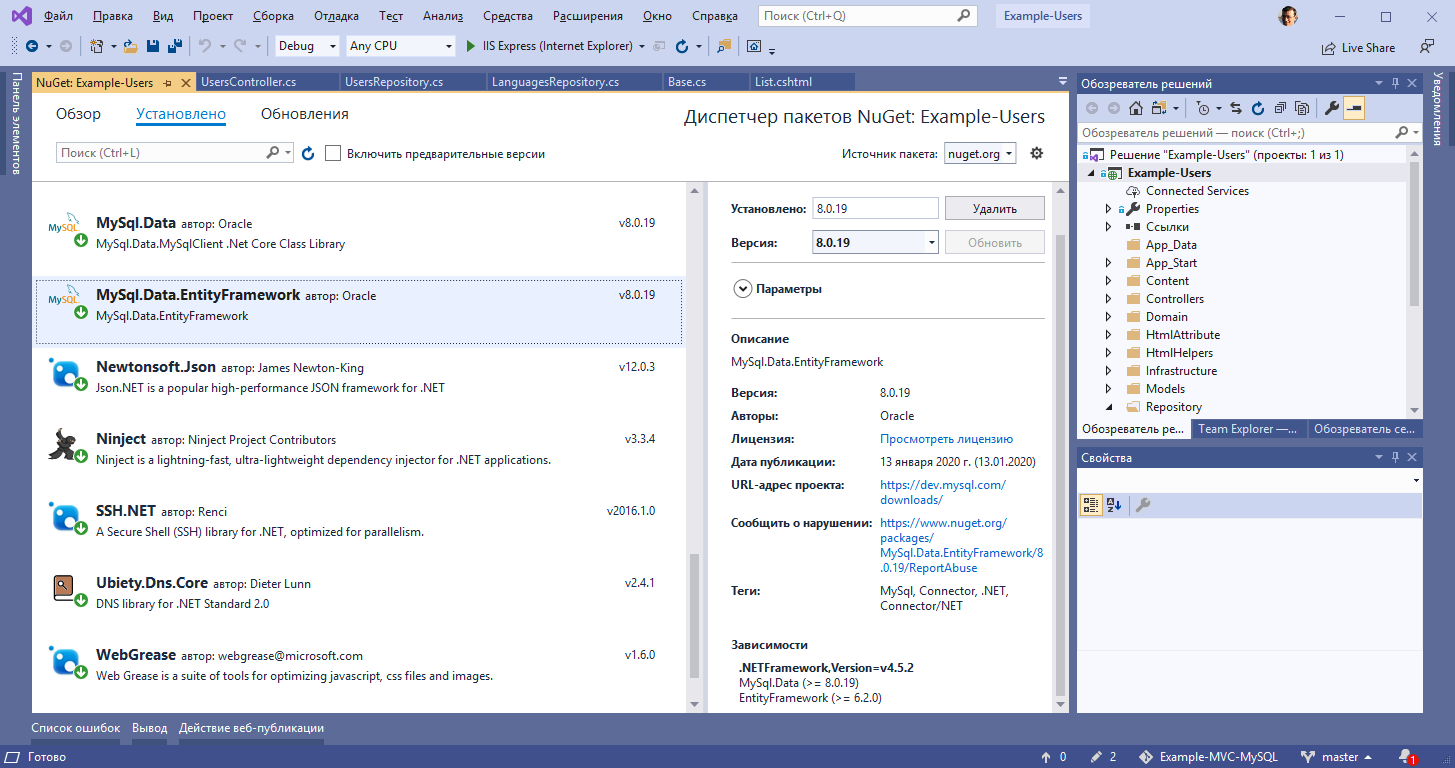Click the browser refresh icon in main toolbar
The width and height of the screenshot is (1455, 768).
[x=682, y=46]
